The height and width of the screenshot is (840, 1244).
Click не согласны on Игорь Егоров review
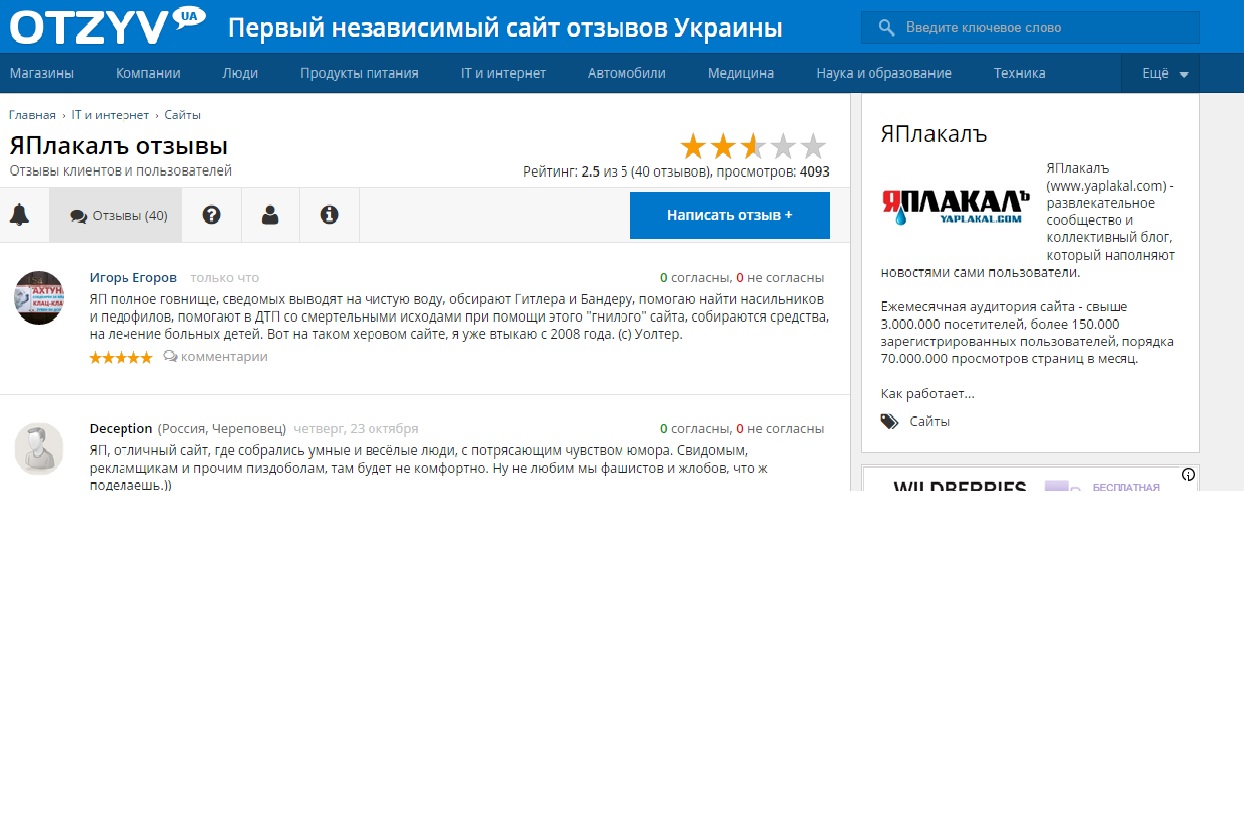(780, 277)
